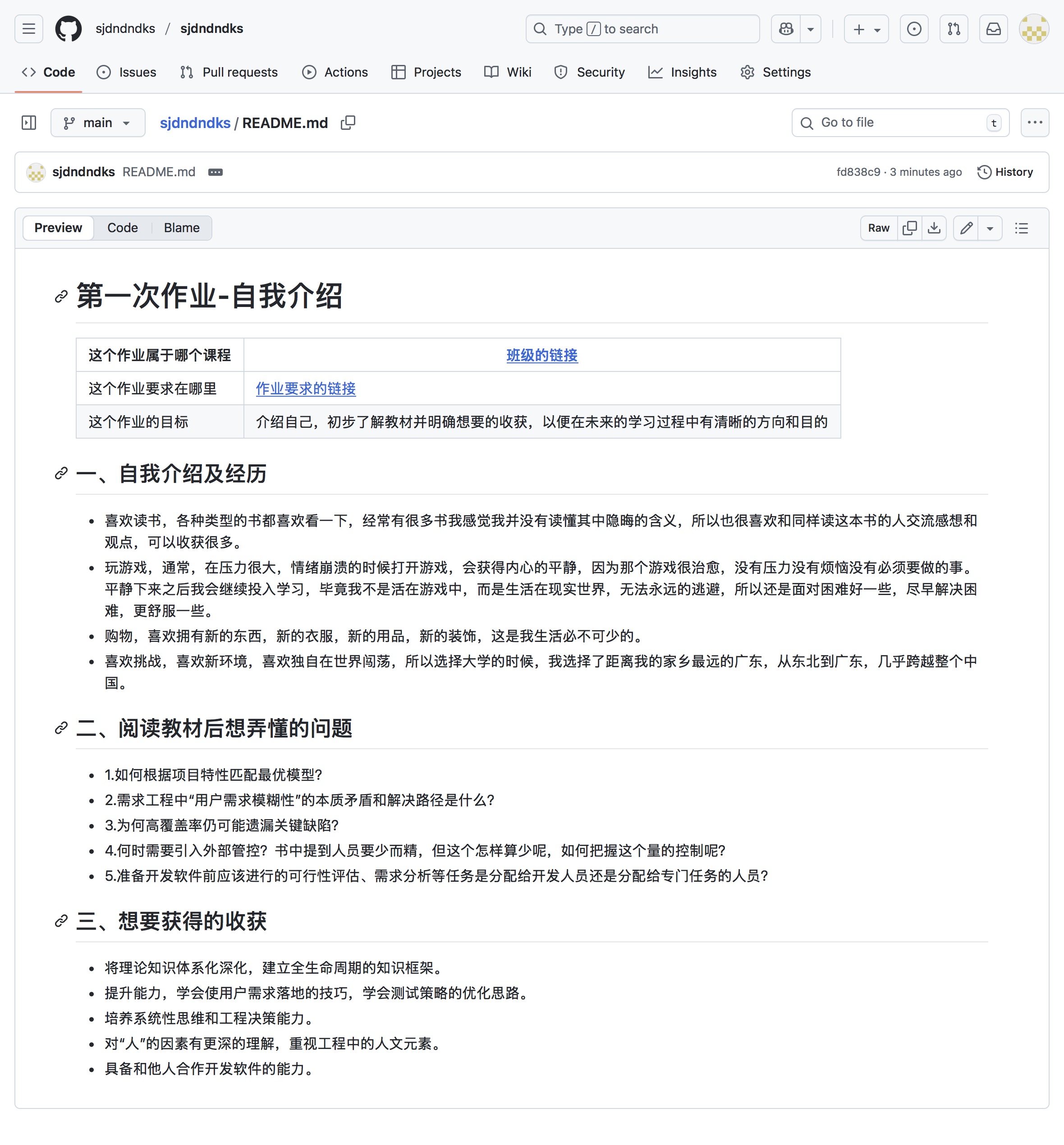This screenshot has width=1064, height=1145.
Task: View commit History
Action: pyautogui.click(x=1004, y=172)
